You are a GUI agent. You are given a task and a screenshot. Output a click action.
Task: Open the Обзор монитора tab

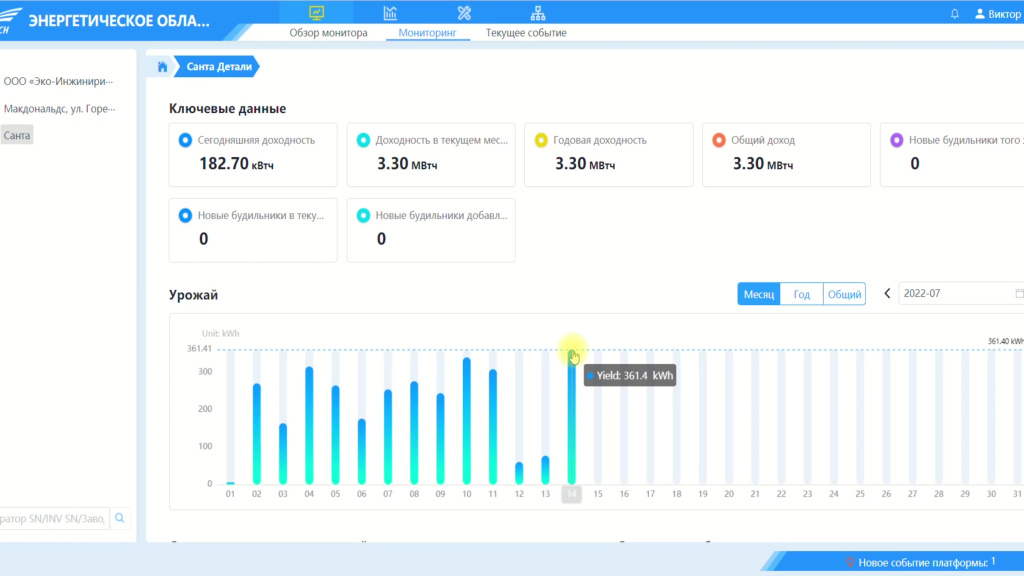(x=328, y=33)
